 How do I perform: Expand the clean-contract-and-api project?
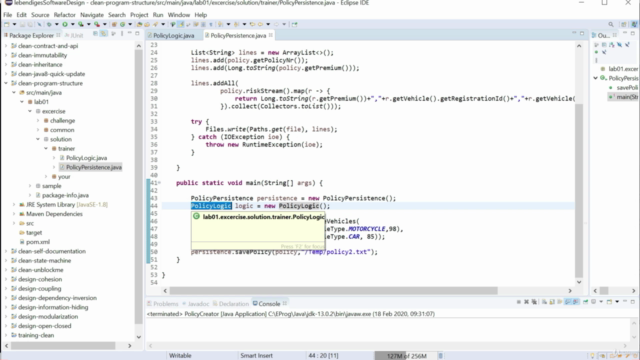pos(6,46)
